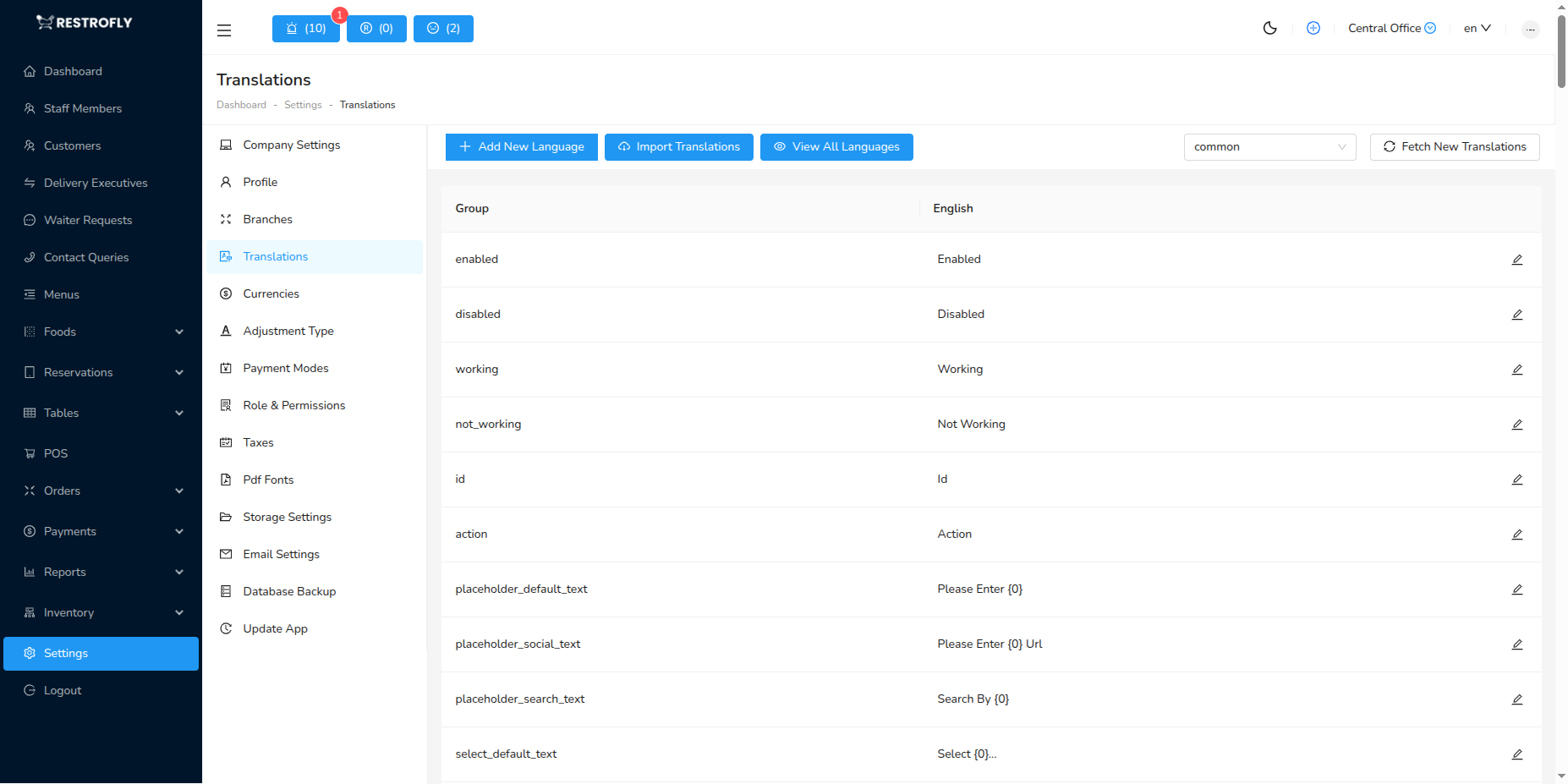Click the smiley face (2) button
This screenshot has height=784, width=1568.
tap(443, 29)
